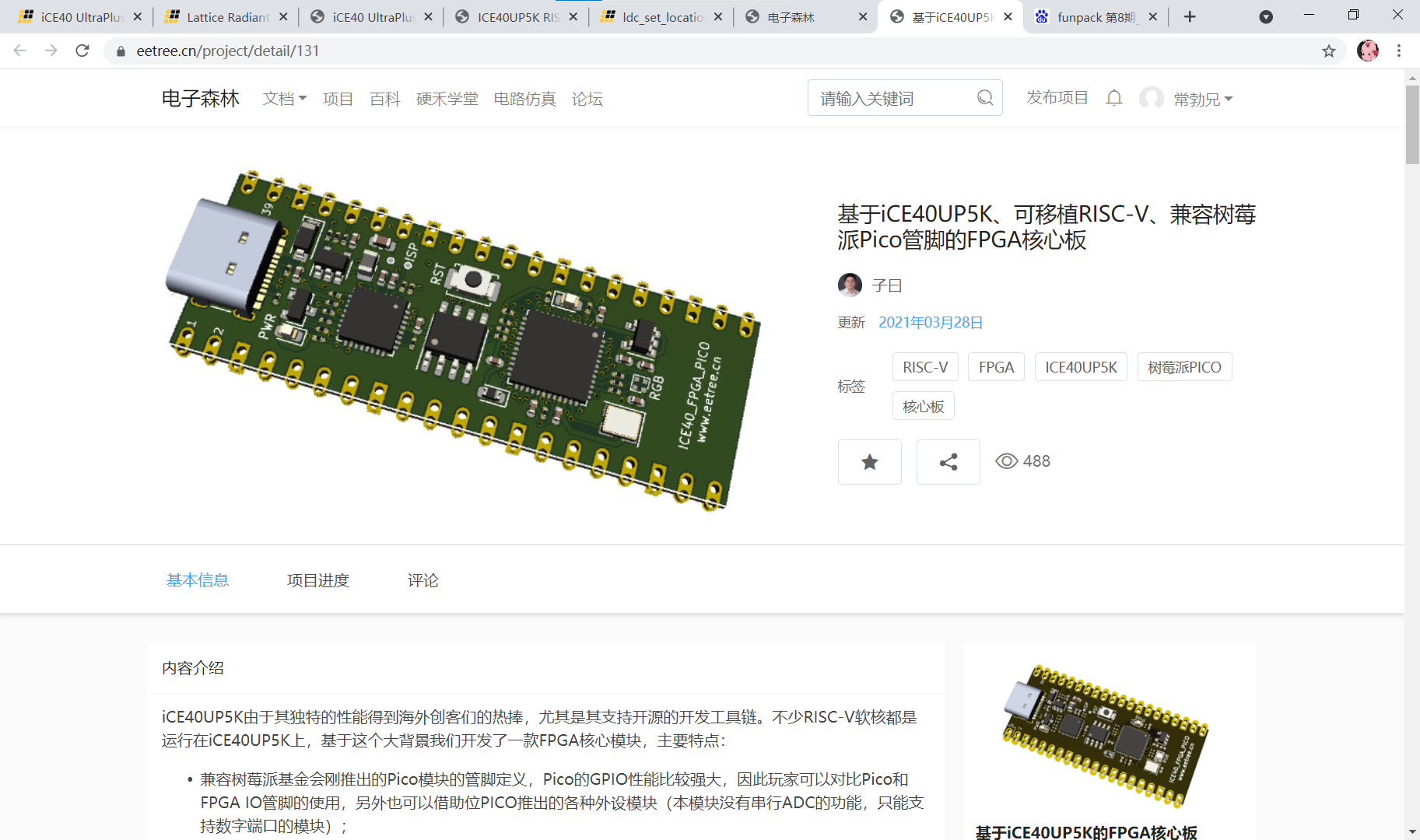Image resolution: width=1420 pixels, height=840 pixels.
Task: Switch to the 项目进度 tab
Action: click(317, 579)
